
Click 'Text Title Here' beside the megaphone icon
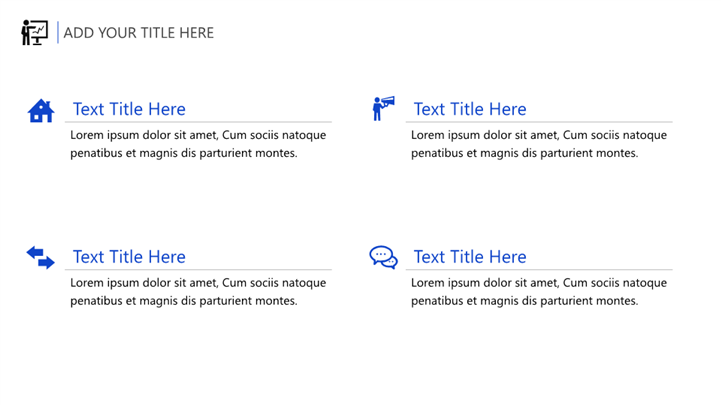(x=470, y=109)
